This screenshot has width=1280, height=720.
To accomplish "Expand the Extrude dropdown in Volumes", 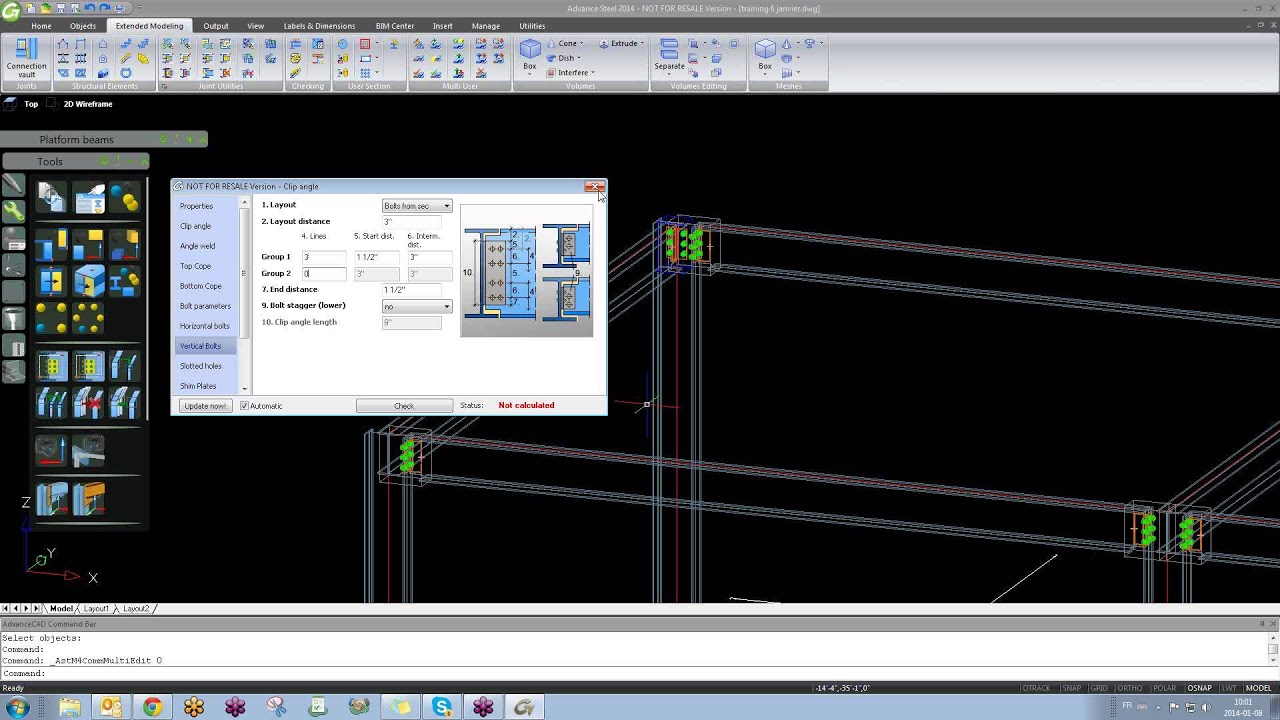I will (x=642, y=44).
